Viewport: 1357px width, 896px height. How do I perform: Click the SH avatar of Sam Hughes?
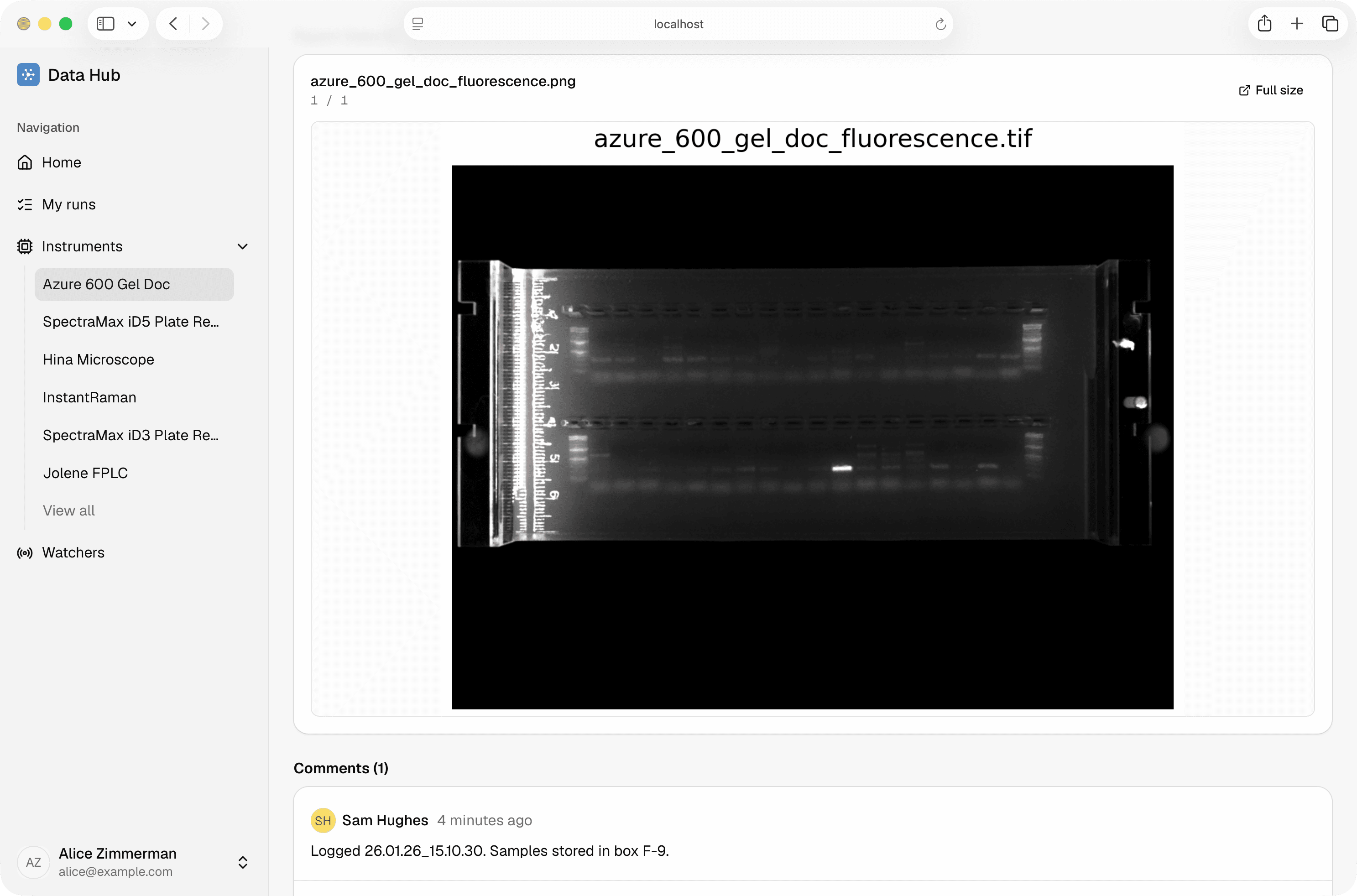pyautogui.click(x=323, y=821)
